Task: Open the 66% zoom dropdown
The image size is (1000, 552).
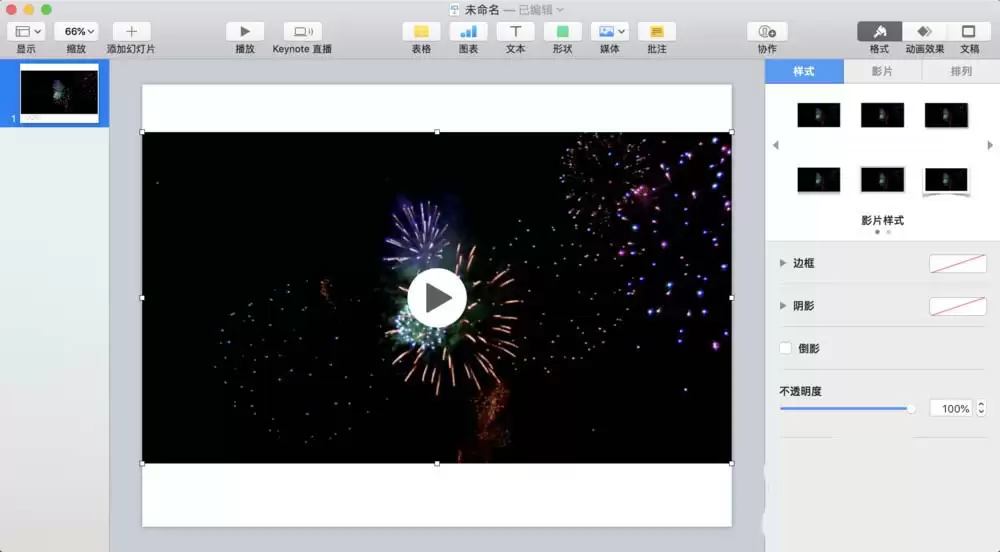Action: click(x=77, y=31)
